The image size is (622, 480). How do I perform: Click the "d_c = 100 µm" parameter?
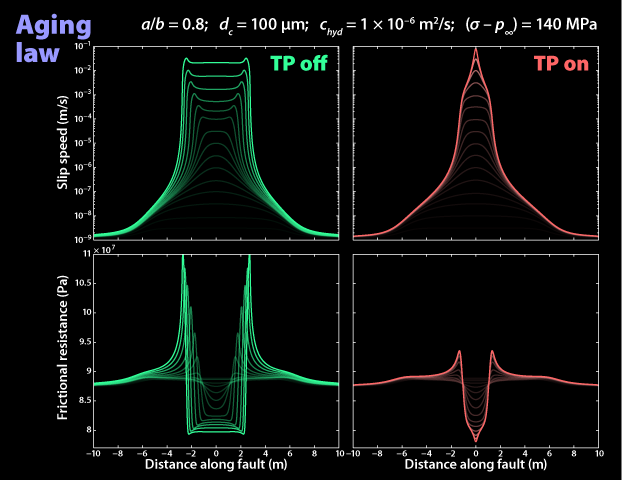tap(262, 23)
